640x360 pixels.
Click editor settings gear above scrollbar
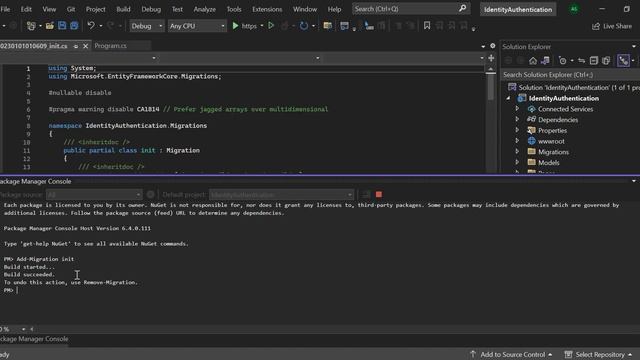493,46
